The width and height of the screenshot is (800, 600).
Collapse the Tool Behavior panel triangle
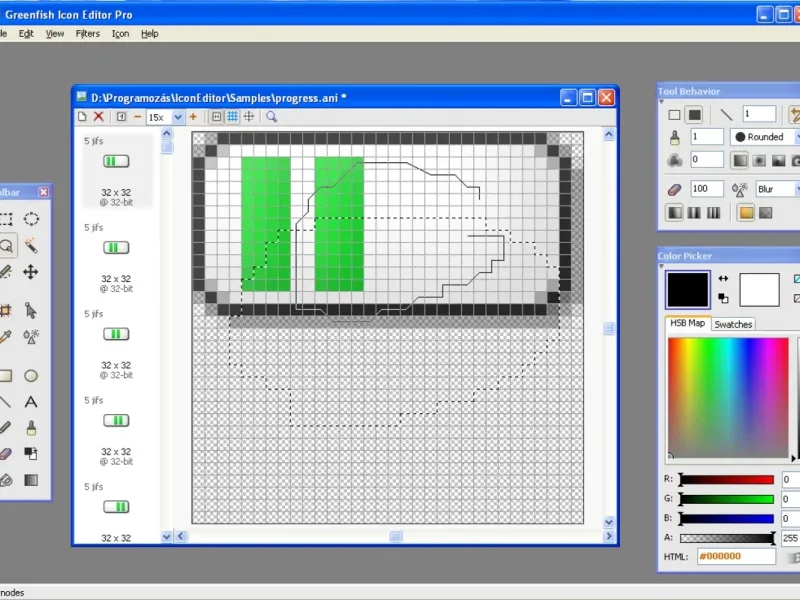coord(661,102)
